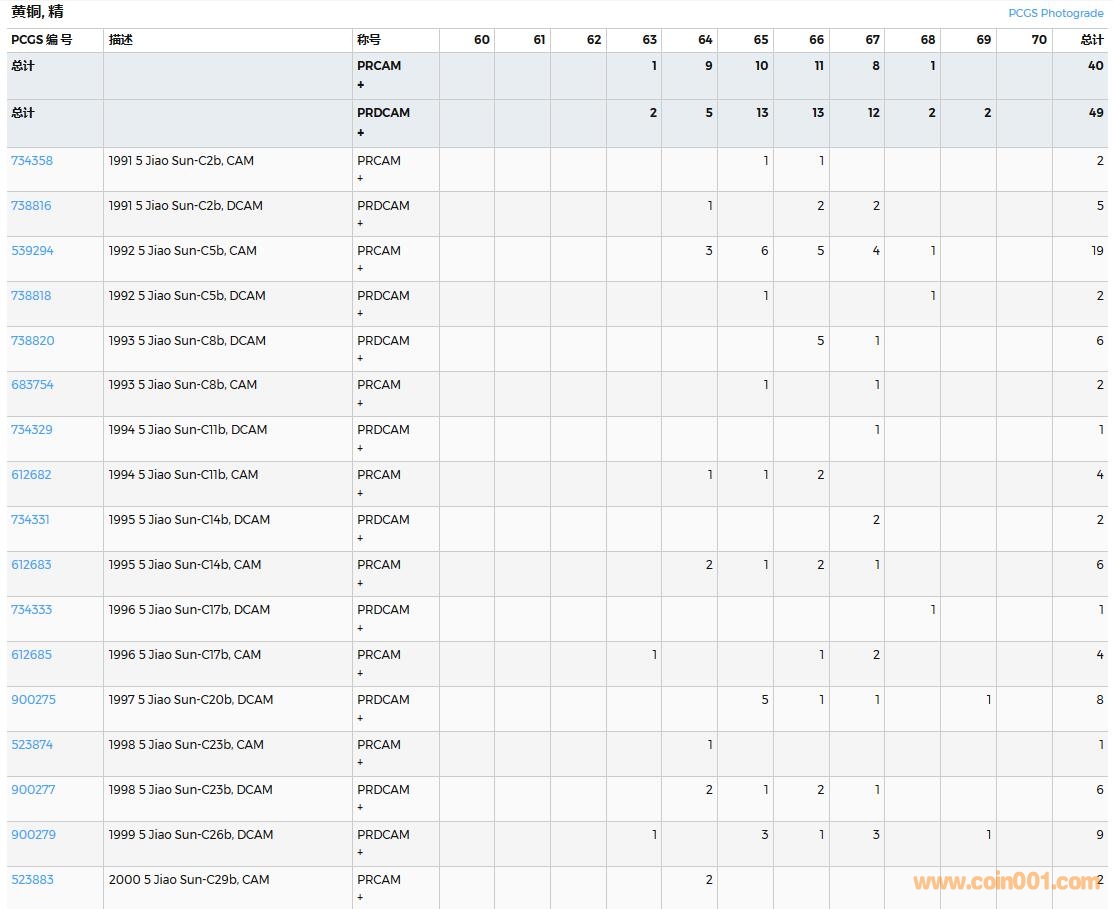Viewport: 1113px width, 909px height.
Task: Open PCGS number 734331
Action: pos(30,520)
